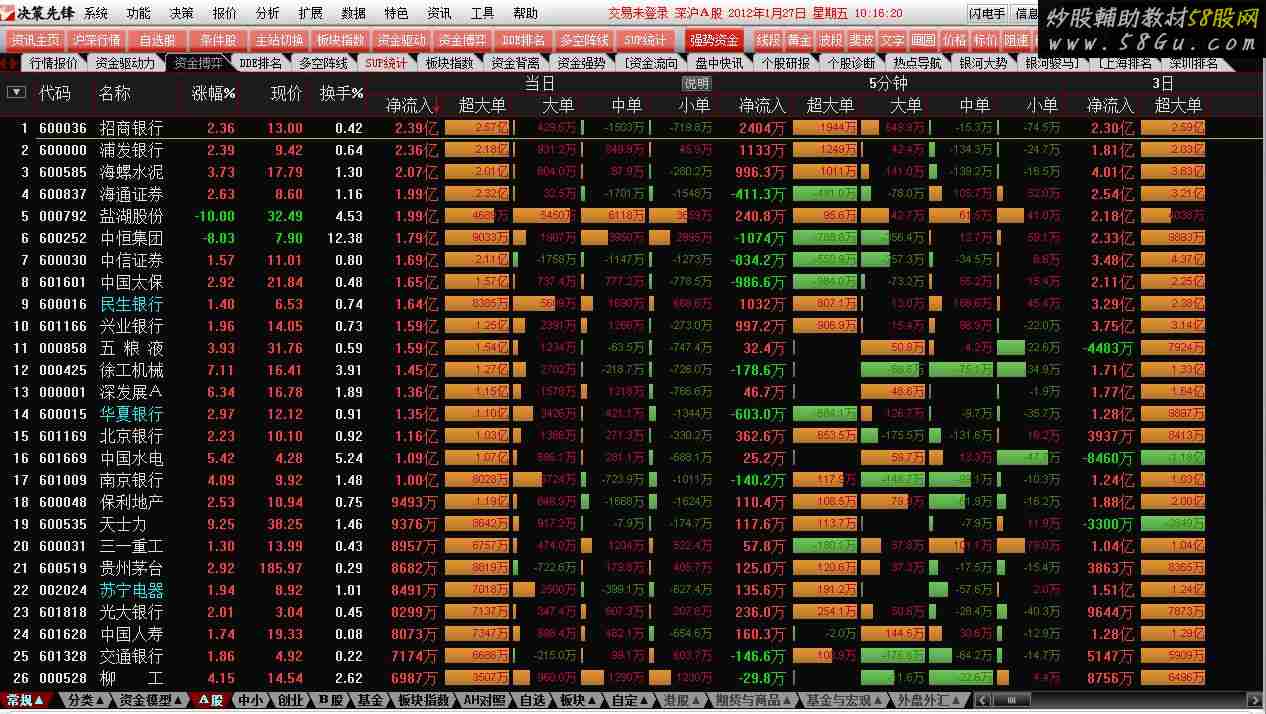Click the red sort arrow beside 当日 净流入
This screenshot has height=714, width=1266.
tap(437, 105)
